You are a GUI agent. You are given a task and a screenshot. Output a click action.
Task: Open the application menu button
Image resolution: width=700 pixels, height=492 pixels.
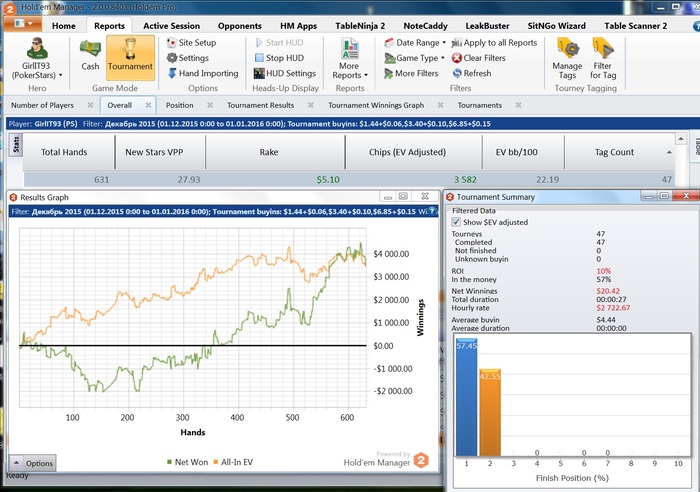point(23,24)
